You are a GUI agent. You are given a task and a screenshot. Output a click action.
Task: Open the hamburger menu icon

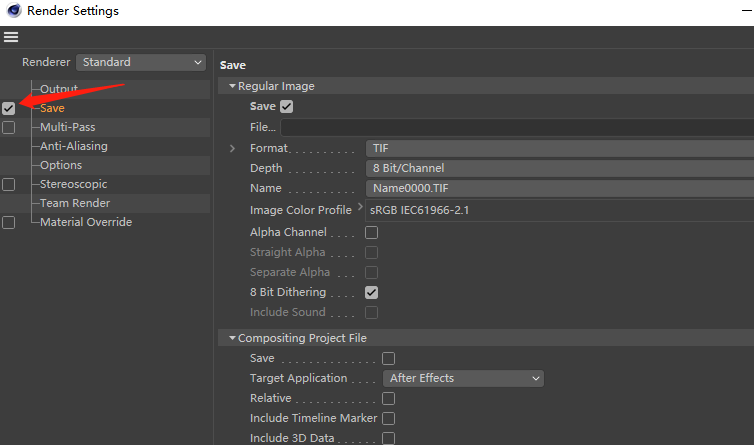(11, 38)
